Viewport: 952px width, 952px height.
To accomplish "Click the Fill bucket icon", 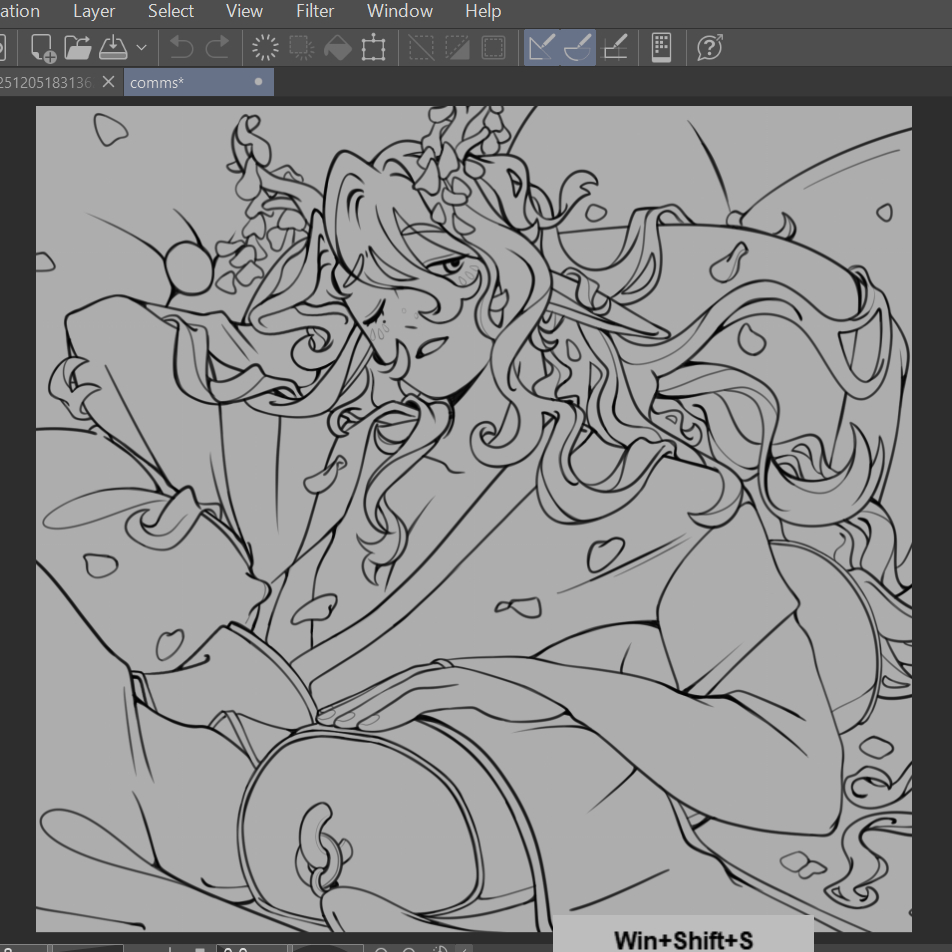I will pos(338,47).
